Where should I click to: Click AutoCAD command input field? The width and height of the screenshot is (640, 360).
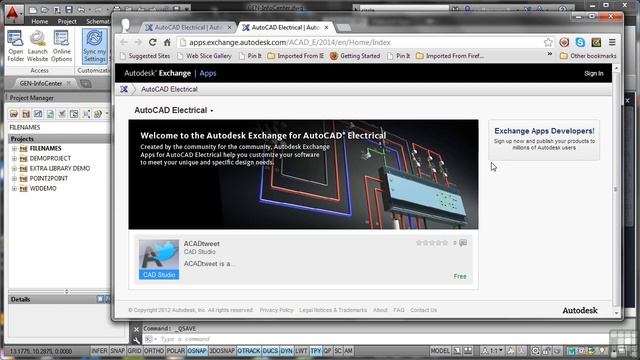tap(376, 339)
